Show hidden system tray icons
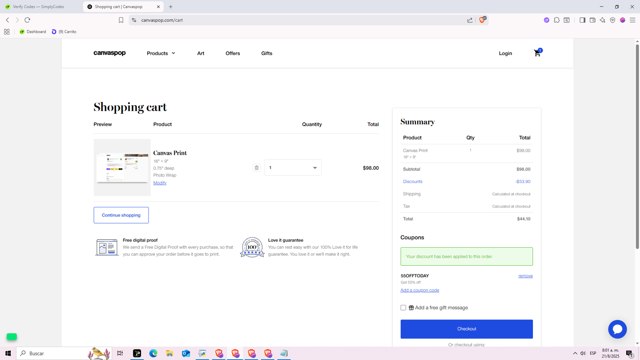This screenshot has height=360, width=640. 575,353
